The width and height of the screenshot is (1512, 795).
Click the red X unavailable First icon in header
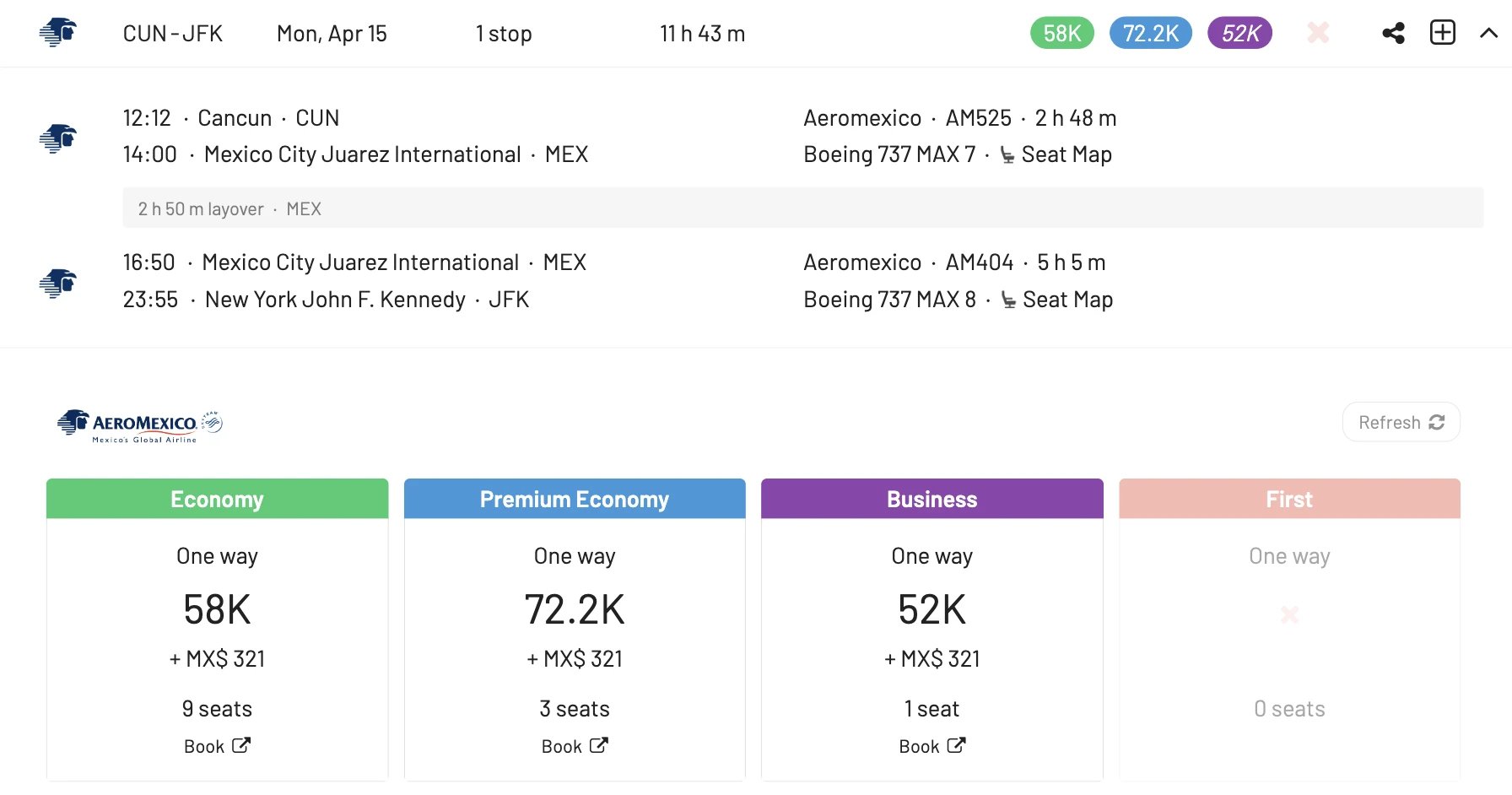1318,33
